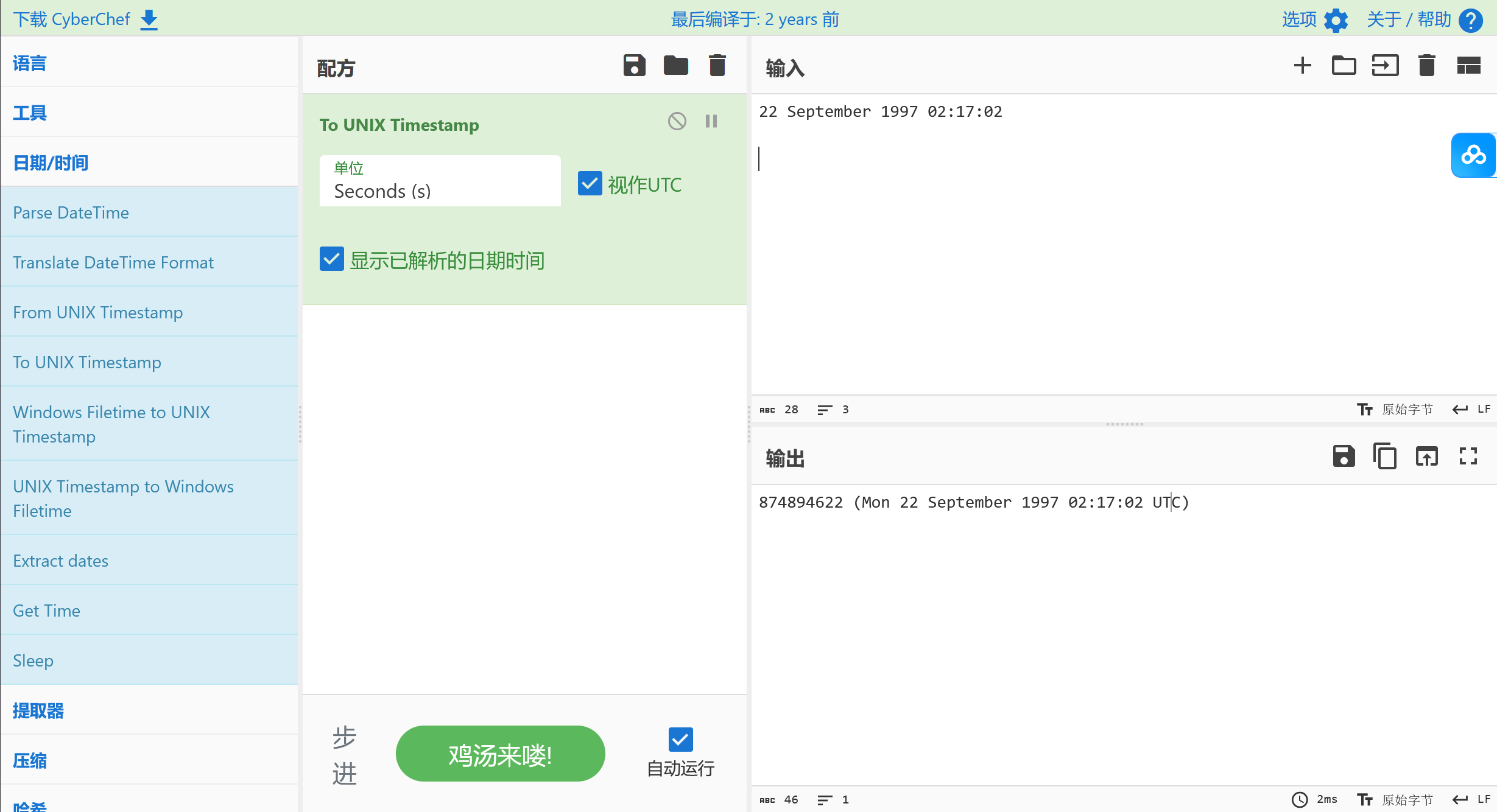Open output 原始字节 encoding selector
Viewport: 1497px width, 812px height.
1395,800
